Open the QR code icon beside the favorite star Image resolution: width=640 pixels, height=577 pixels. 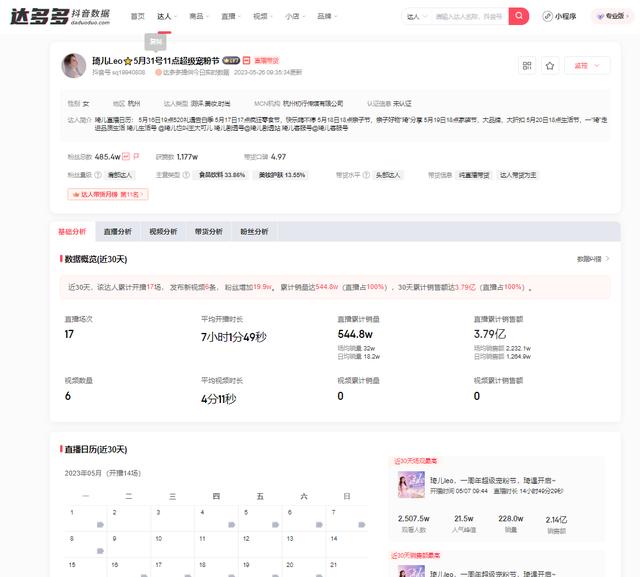point(527,66)
